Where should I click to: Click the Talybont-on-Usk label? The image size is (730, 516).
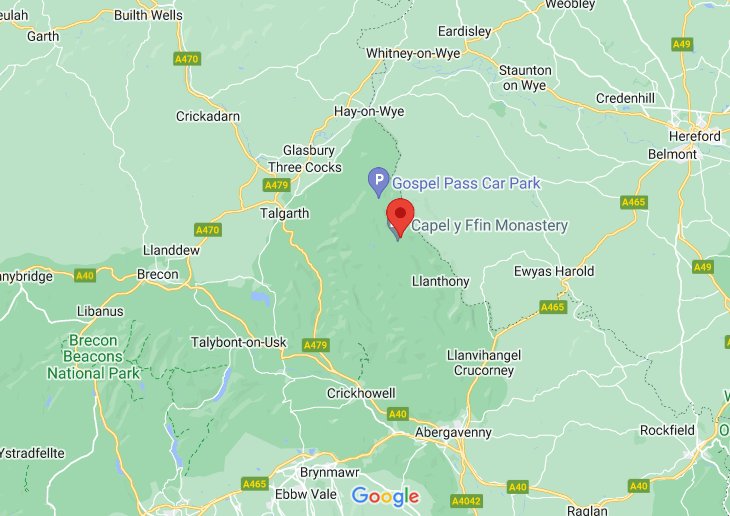(239, 343)
